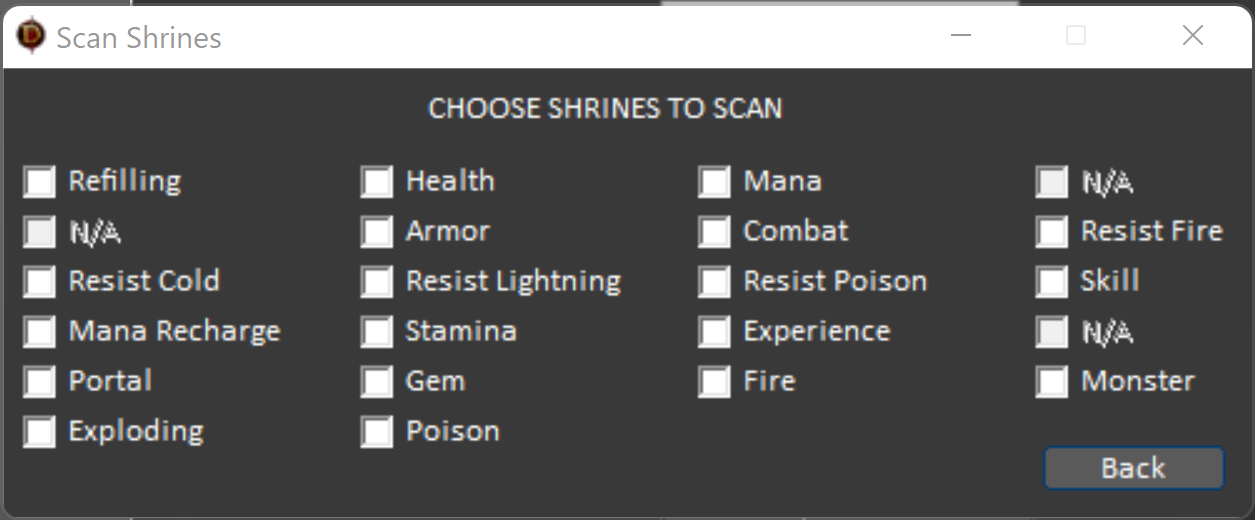
Task: Toggle the Experience shrine checkbox
Action: pos(714,332)
